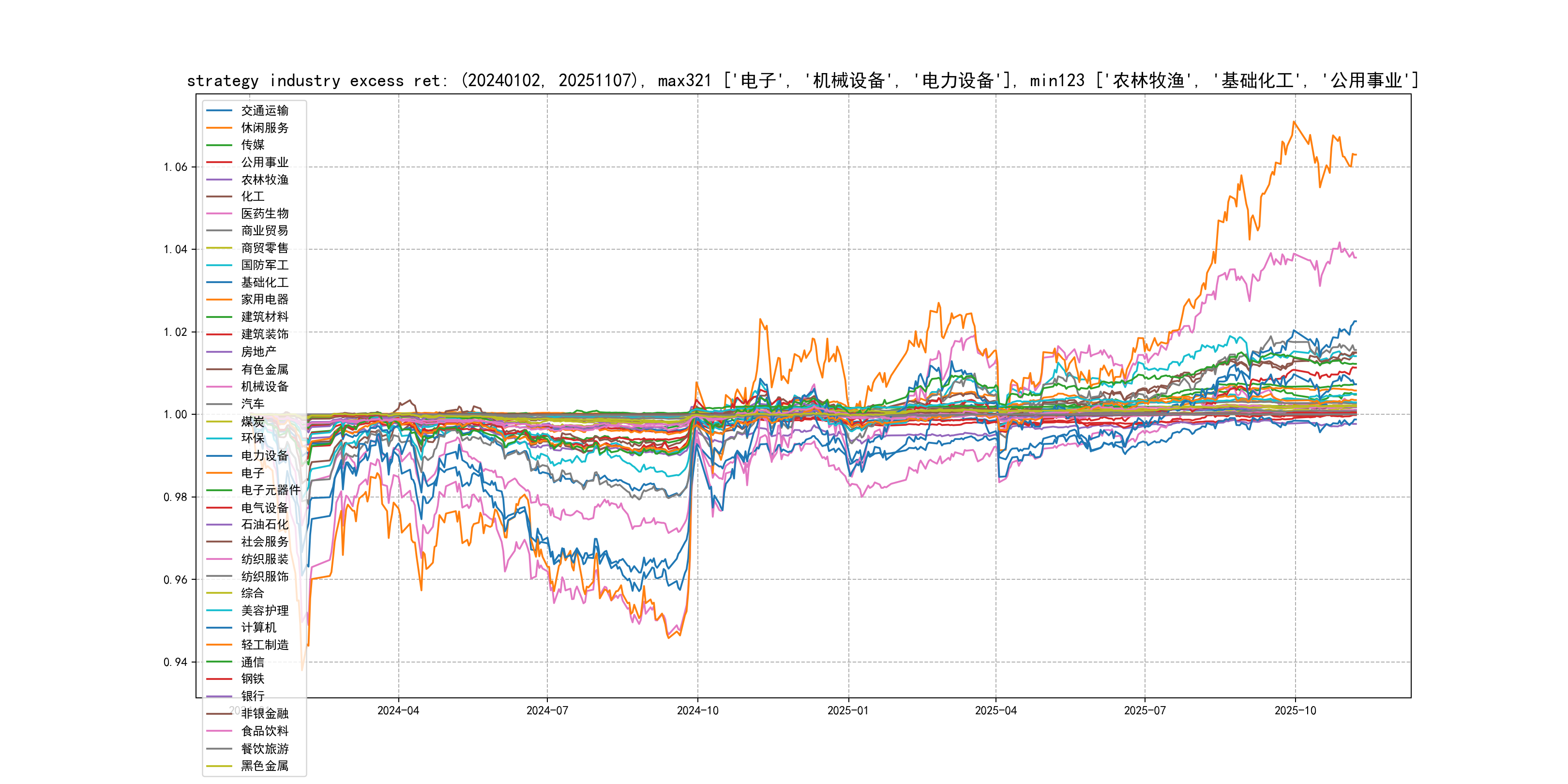The width and height of the screenshot is (1568, 784).
Task: Click the 2024-10 x-axis tick label
Action: tap(697, 711)
